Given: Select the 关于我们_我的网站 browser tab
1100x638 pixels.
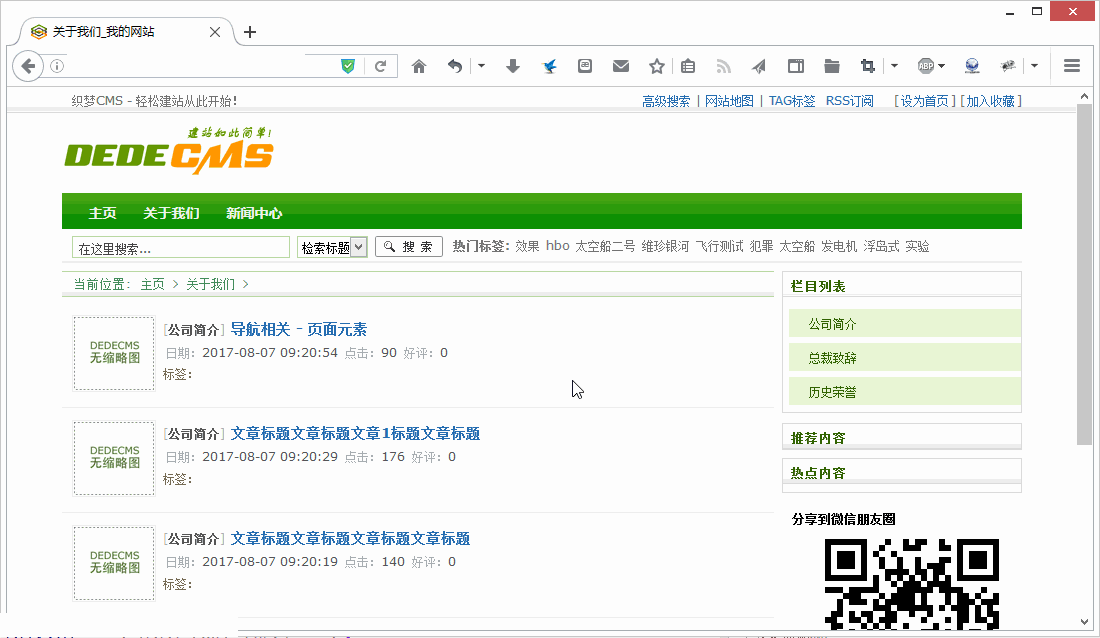Looking at the screenshot, I should (104, 32).
